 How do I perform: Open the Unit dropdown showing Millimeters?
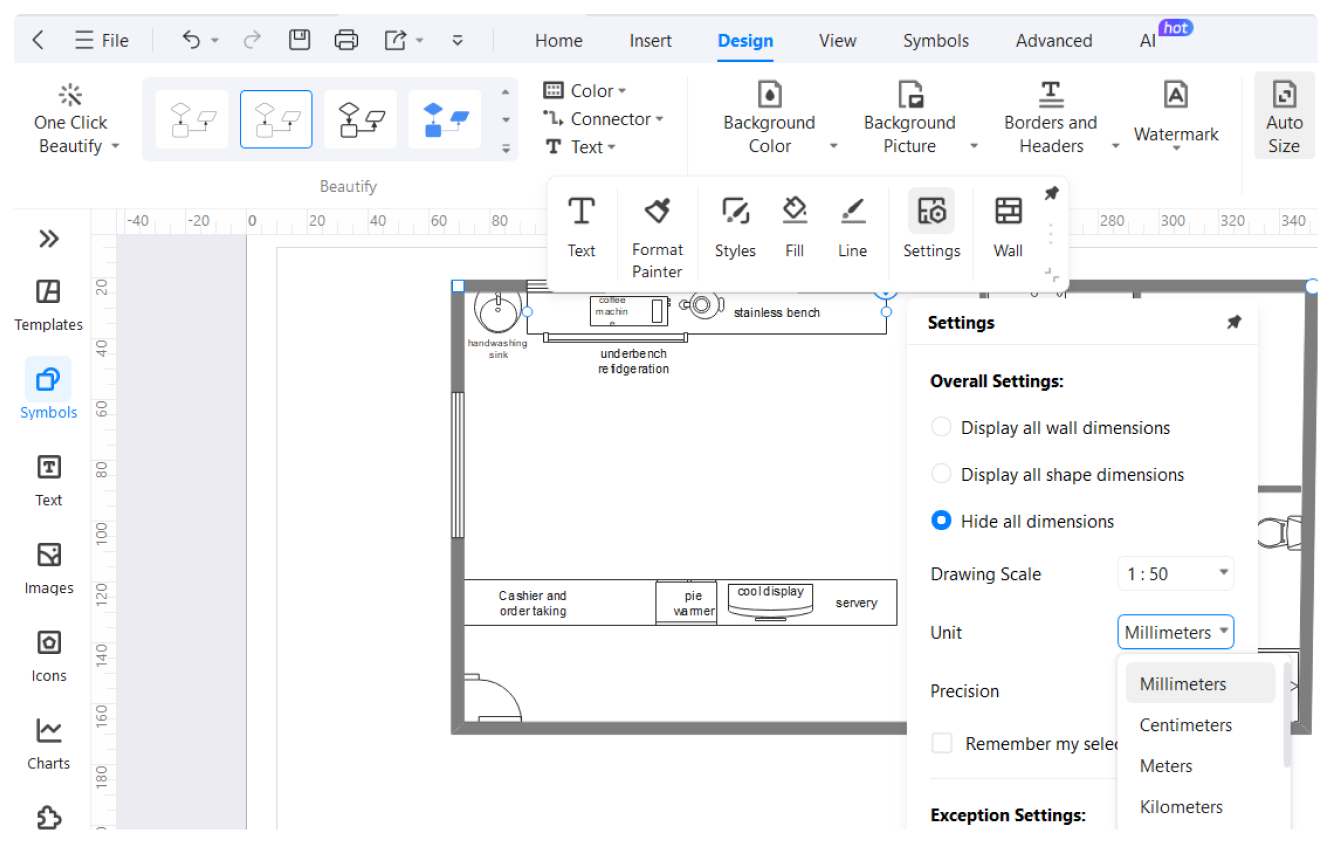(x=1176, y=632)
